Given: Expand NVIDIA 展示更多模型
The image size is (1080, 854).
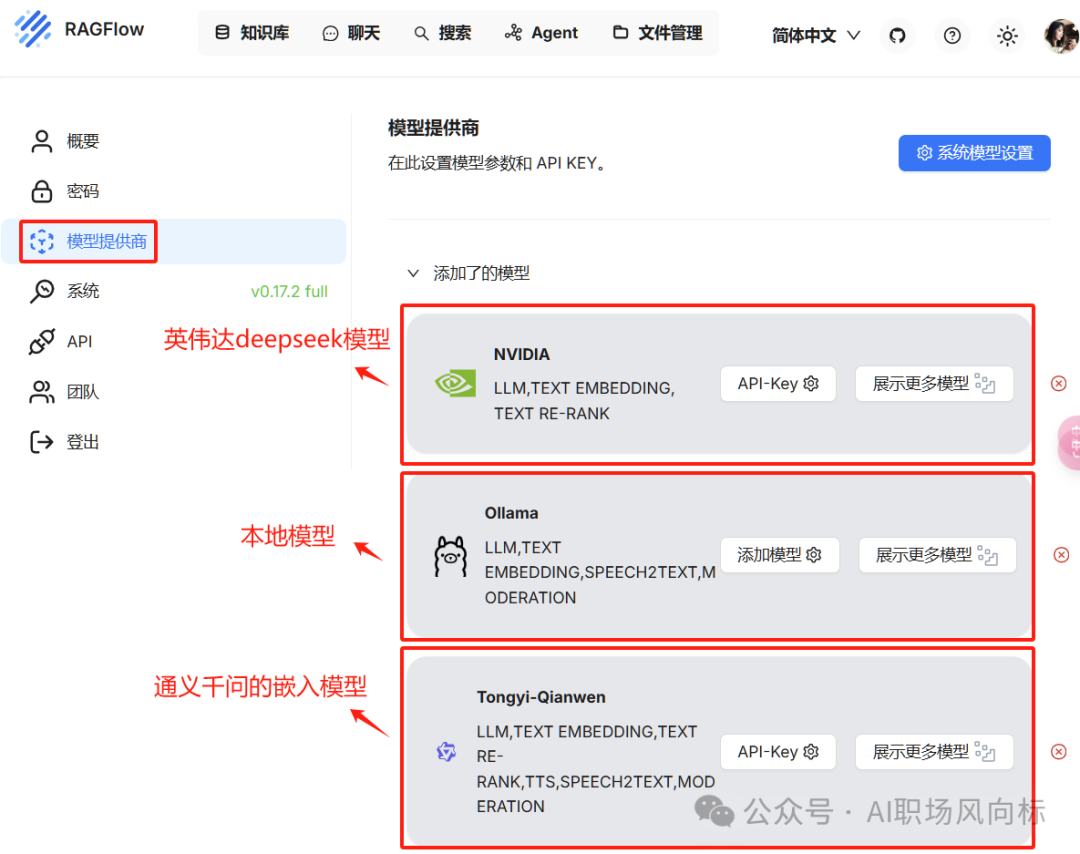Looking at the screenshot, I should [933, 384].
